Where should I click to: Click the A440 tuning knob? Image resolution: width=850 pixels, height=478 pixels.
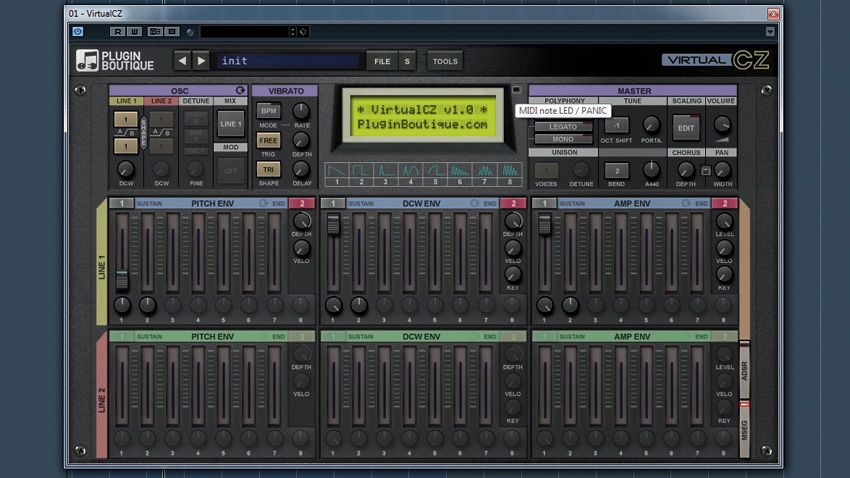651,170
